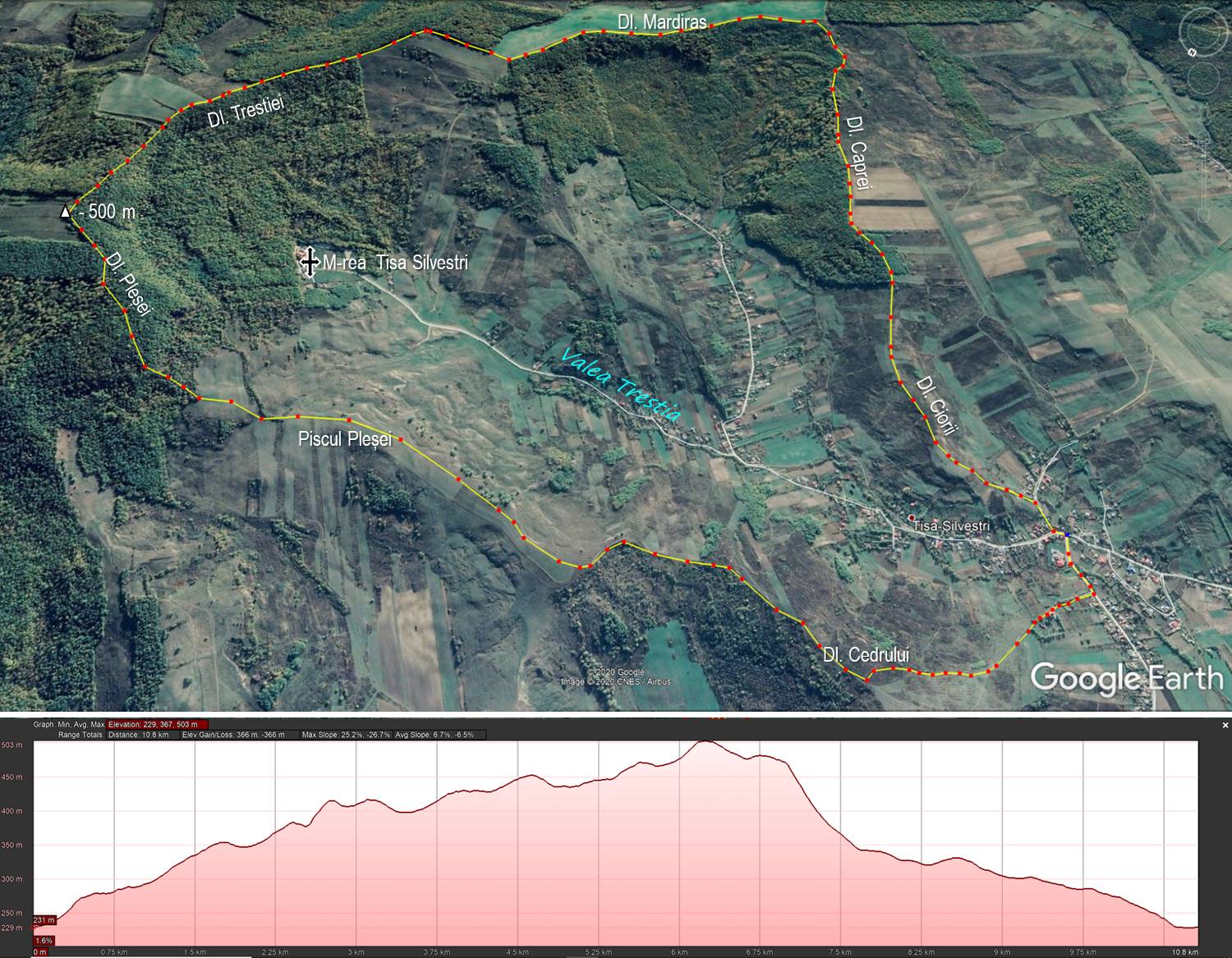Click the 500 m peak triangle marker
This screenshot has height=958, width=1232.
(x=65, y=212)
